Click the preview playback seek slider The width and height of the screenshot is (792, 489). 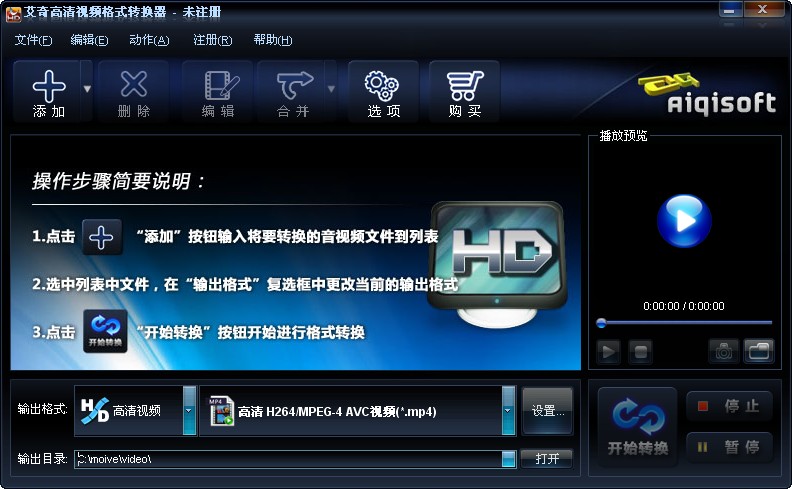click(685, 323)
